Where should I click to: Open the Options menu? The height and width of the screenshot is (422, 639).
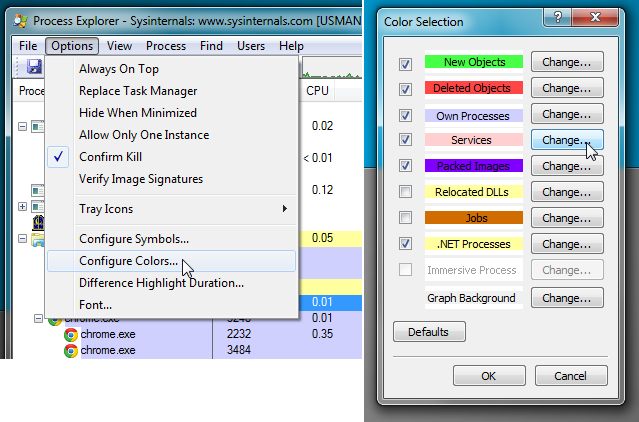point(72,46)
